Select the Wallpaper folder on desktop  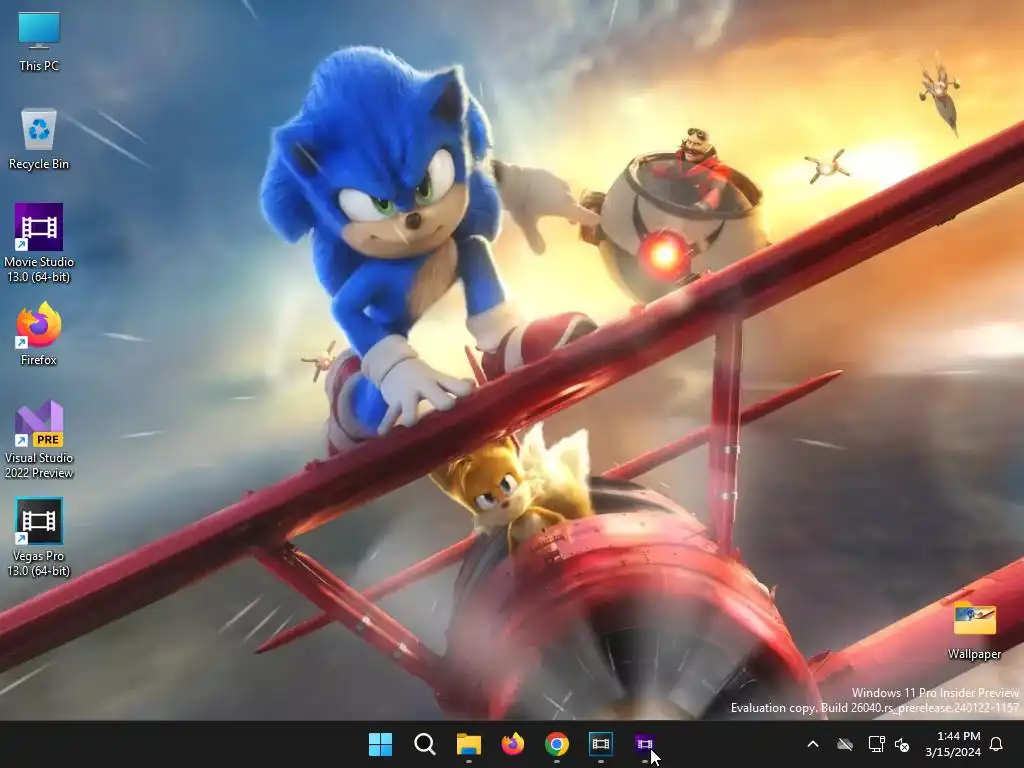click(974, 632)
